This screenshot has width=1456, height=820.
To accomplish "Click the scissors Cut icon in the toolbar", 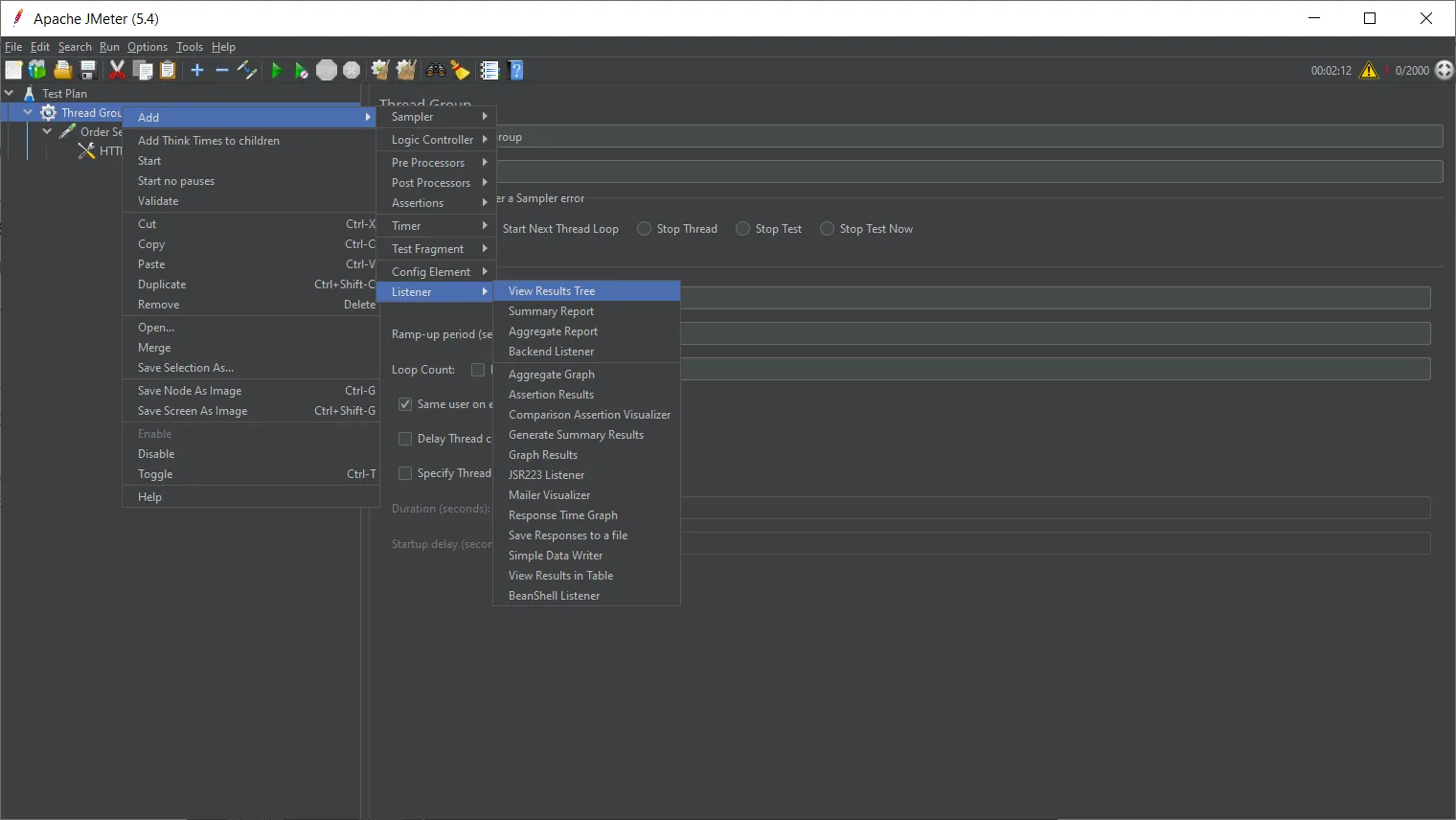I will click(118, 70).
